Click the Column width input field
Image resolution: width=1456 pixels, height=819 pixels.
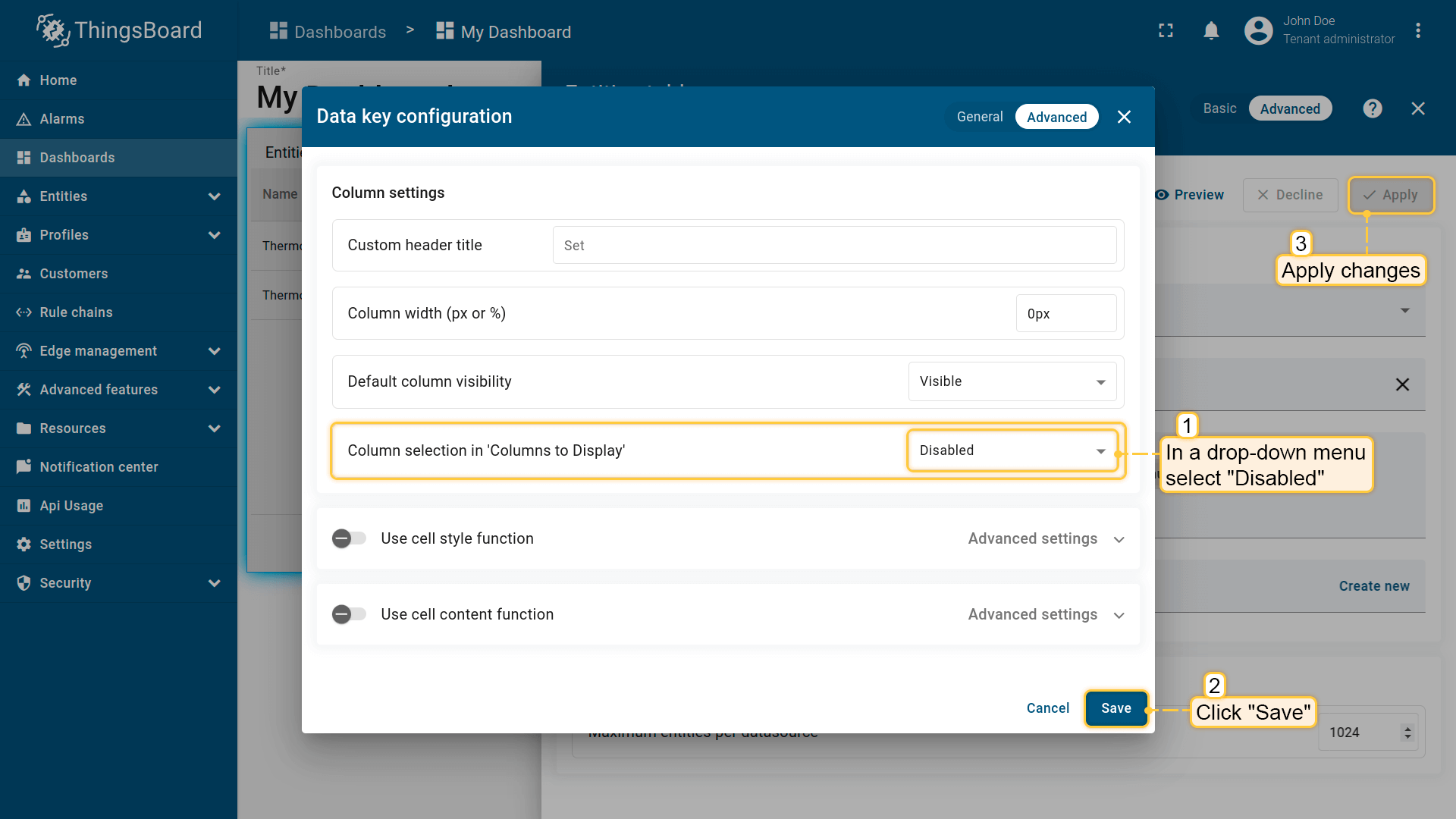(x=1065, y=314)
